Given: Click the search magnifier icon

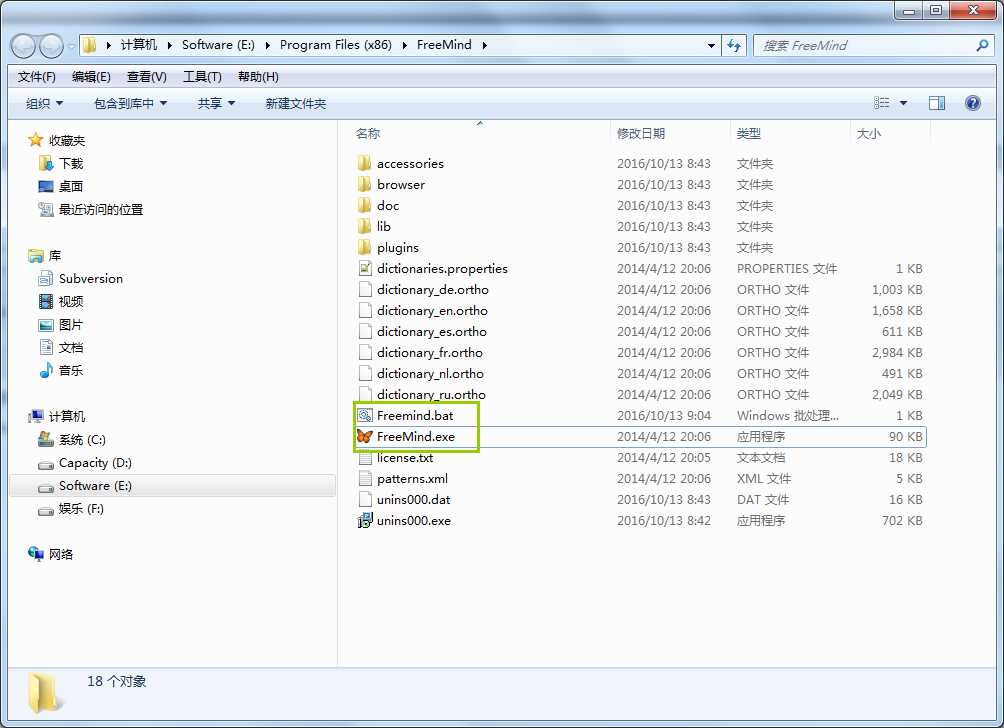Looking at the screenshot, I should tap(982, 45).
